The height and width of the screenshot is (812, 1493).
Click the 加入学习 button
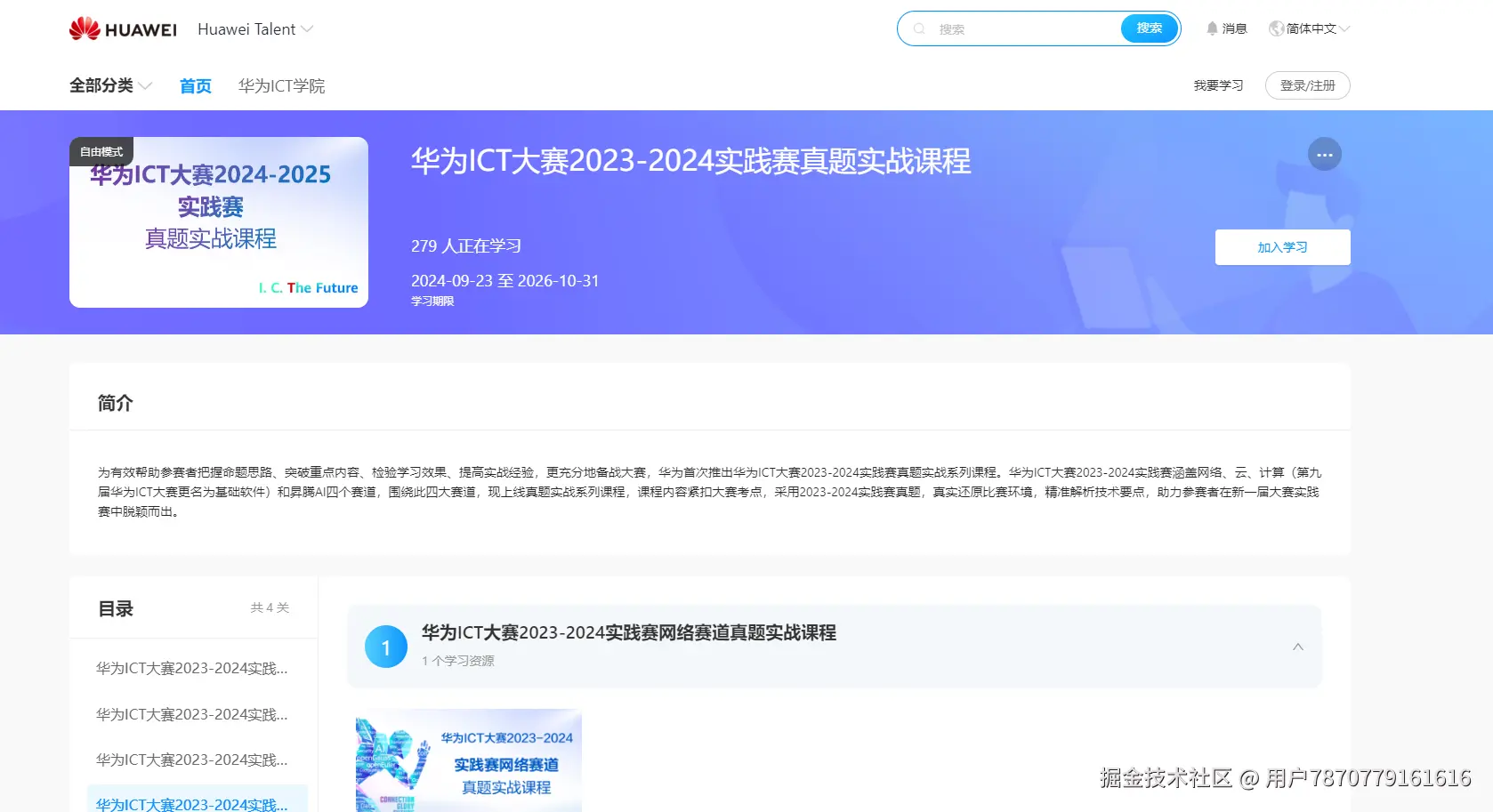[1282, 247]
